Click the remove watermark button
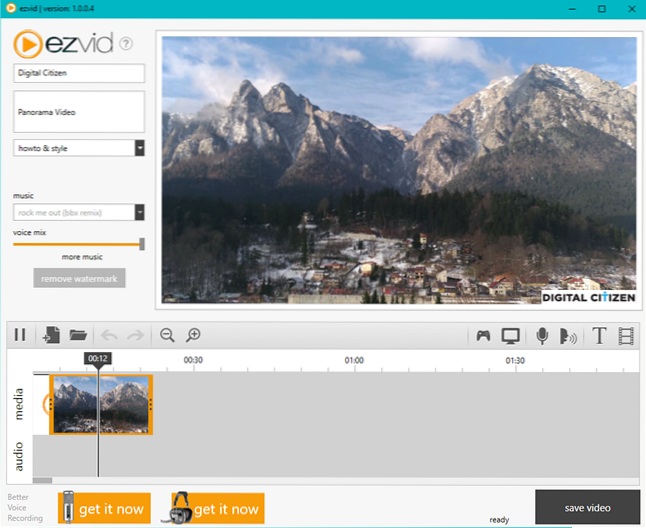This screenshot has width=646, height=528. tap(79, 278)
